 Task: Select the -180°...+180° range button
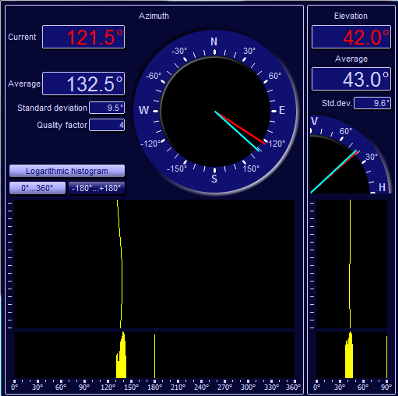pos(97,188)
